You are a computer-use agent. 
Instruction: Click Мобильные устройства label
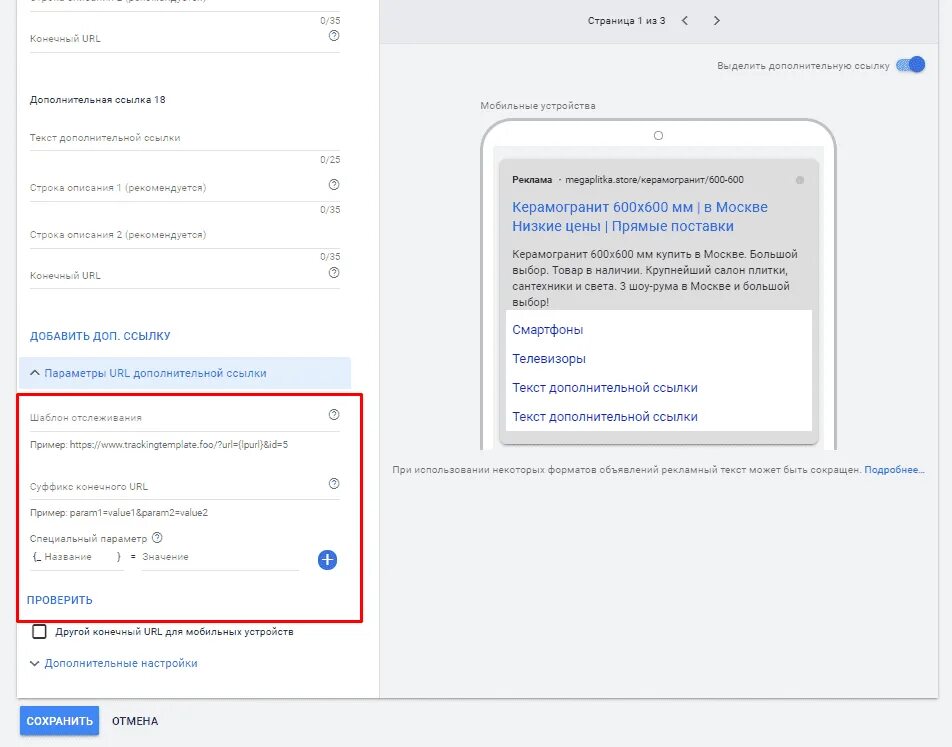pyautogui.click(x=538, y=106)
